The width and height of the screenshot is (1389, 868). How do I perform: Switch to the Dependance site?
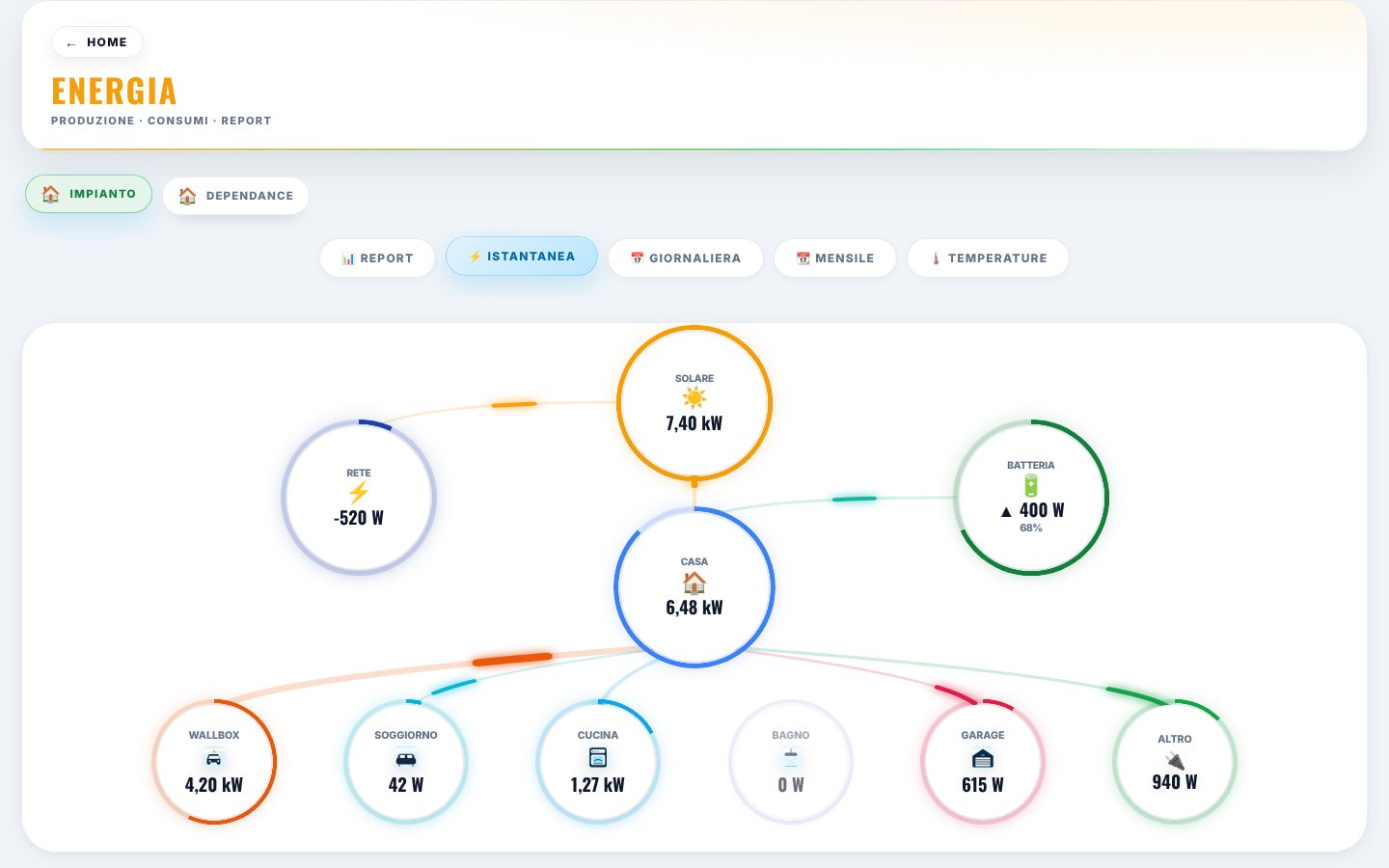click(235, 196)
